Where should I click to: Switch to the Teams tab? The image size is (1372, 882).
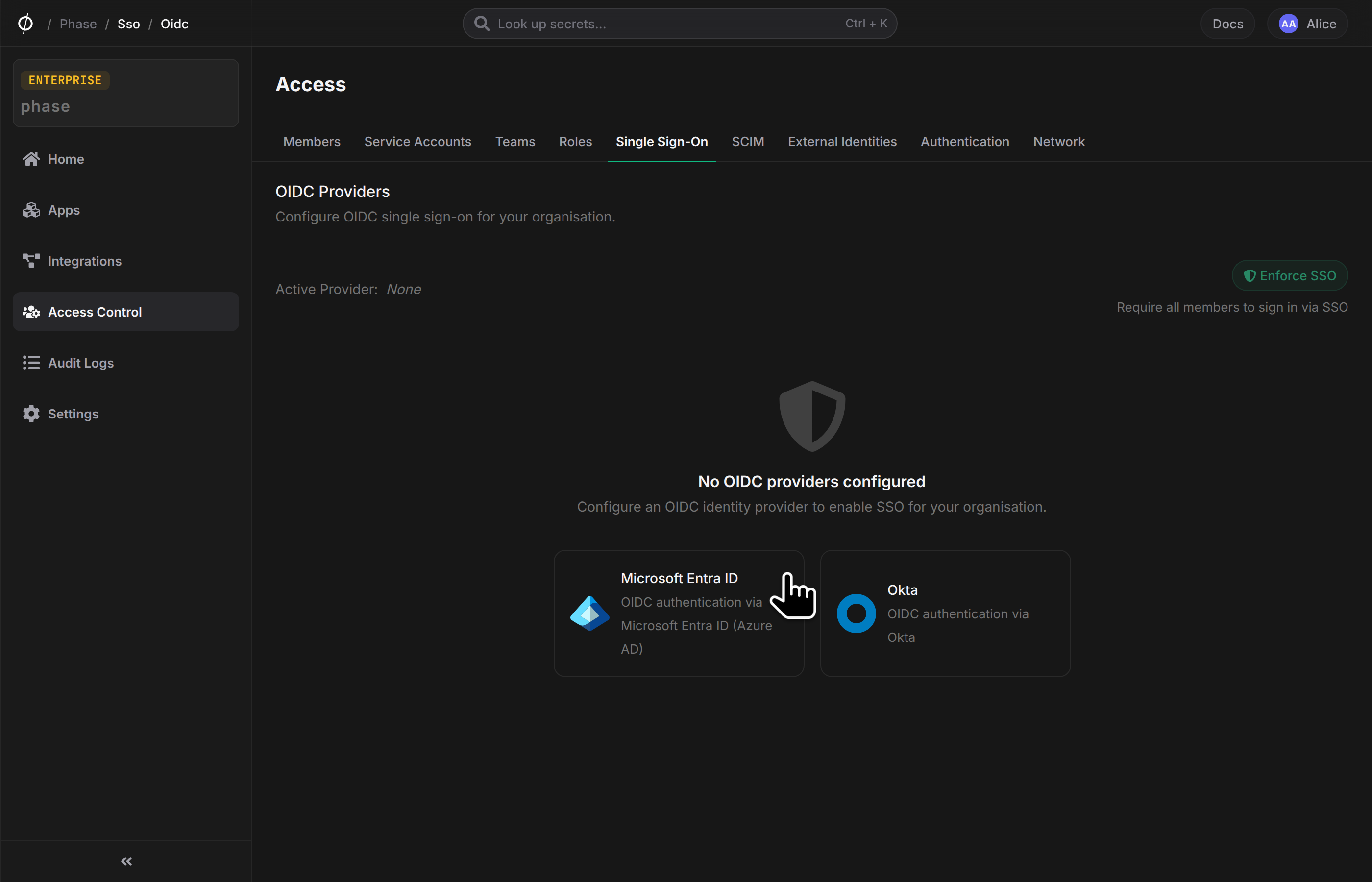515,142
